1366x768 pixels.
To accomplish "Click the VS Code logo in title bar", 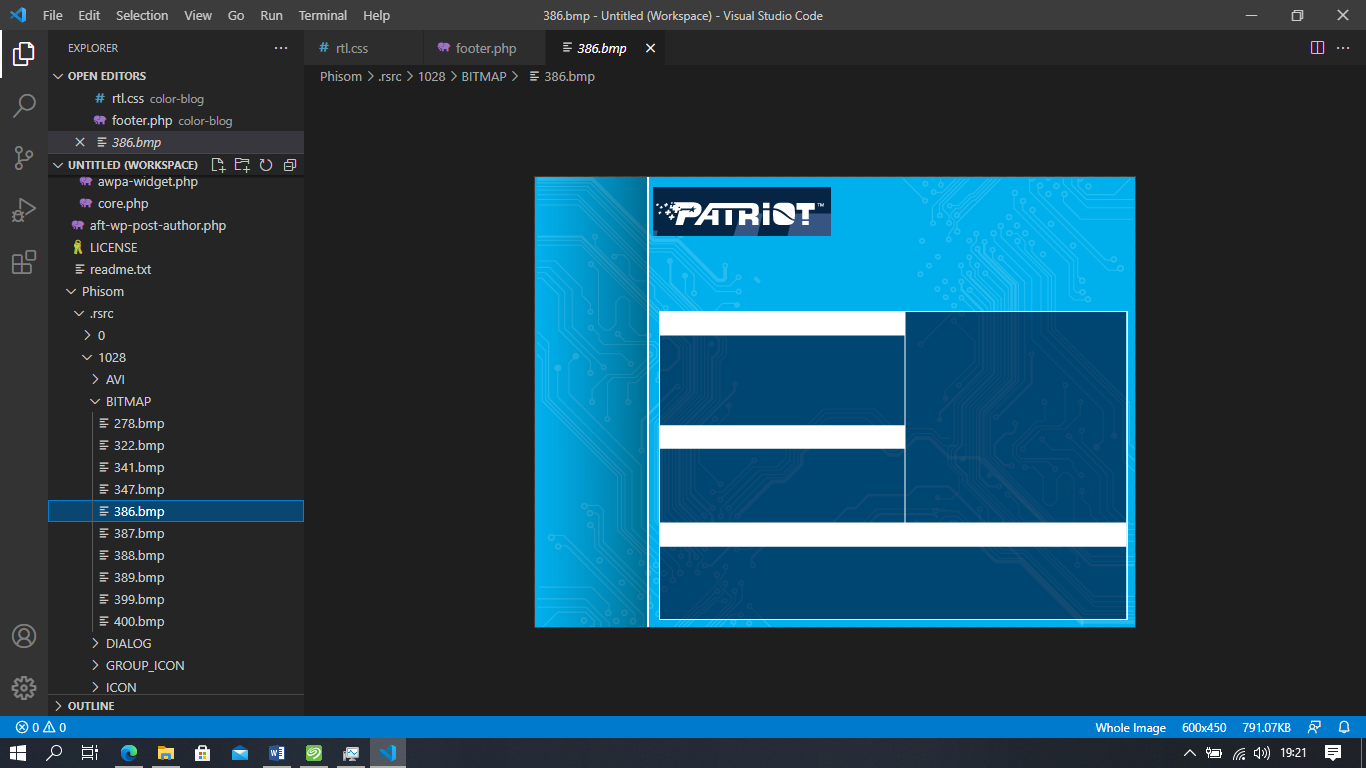I will [x=18, y=16].
